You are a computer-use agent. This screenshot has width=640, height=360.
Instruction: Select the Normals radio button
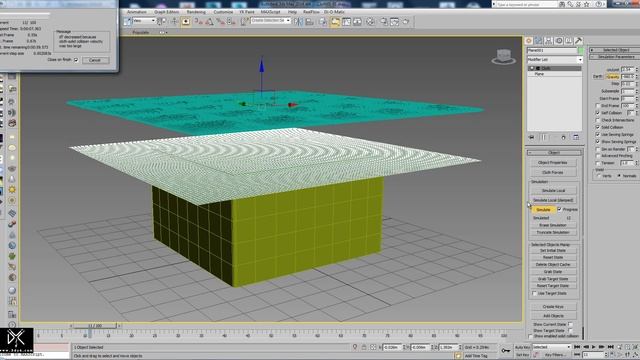coord(619,176)
